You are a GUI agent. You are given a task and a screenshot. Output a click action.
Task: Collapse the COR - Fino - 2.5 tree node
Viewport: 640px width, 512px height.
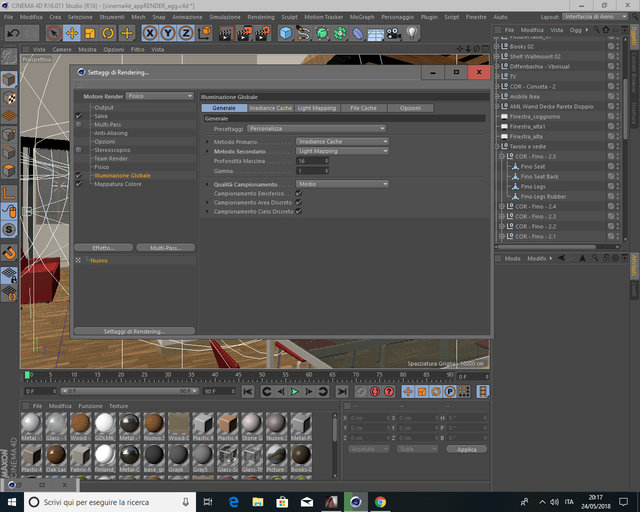(502, 156)
